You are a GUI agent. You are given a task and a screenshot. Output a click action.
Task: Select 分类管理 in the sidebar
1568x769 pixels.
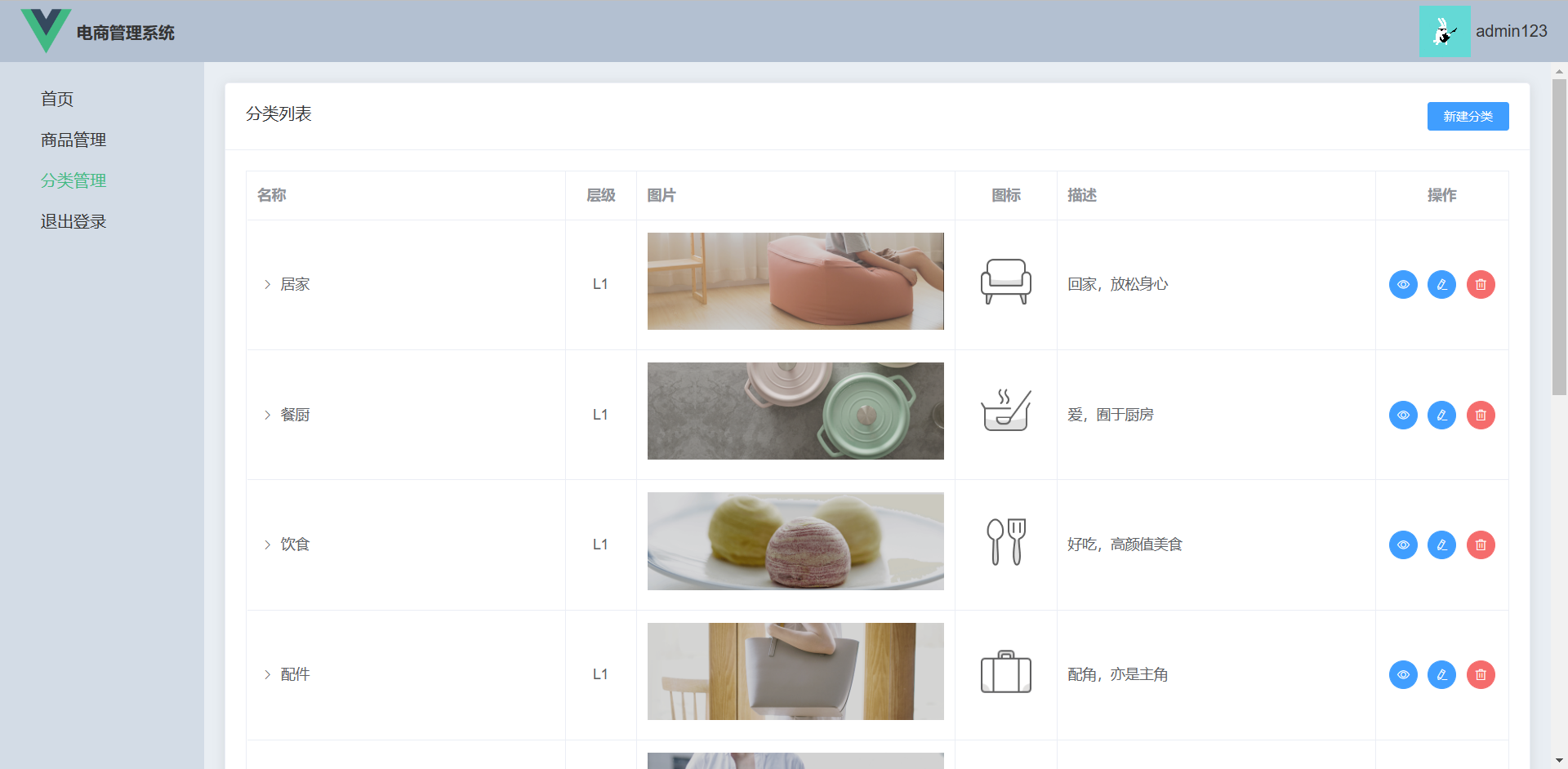pos(73,180)
